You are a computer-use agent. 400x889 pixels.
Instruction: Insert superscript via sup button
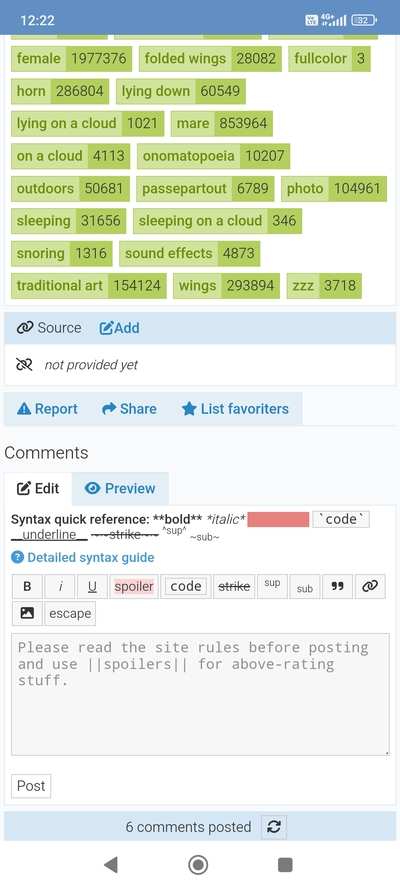pyautogui.click(x=273, y=587)
